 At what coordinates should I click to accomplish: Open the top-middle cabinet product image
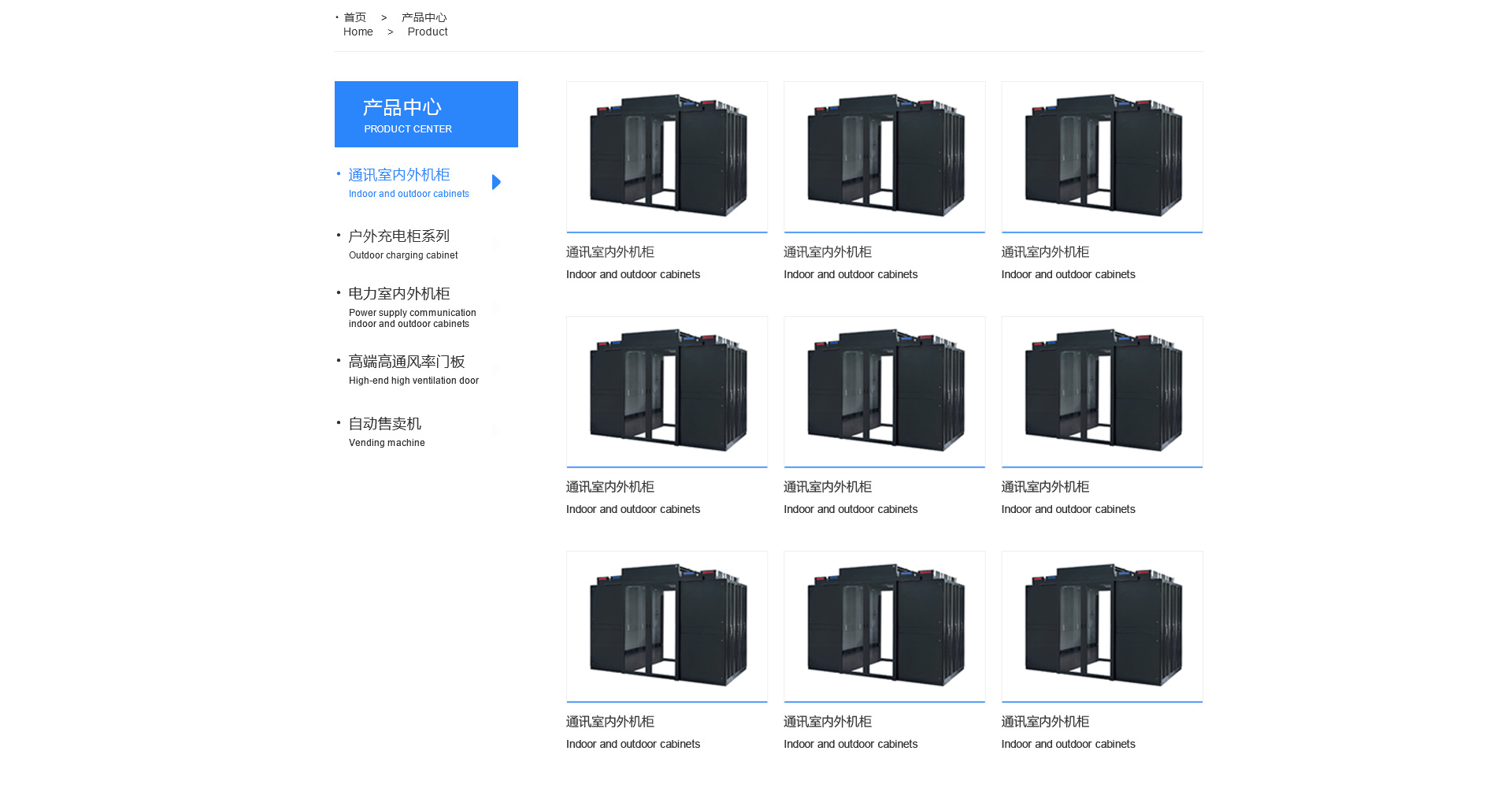click(x=884, y=156)
